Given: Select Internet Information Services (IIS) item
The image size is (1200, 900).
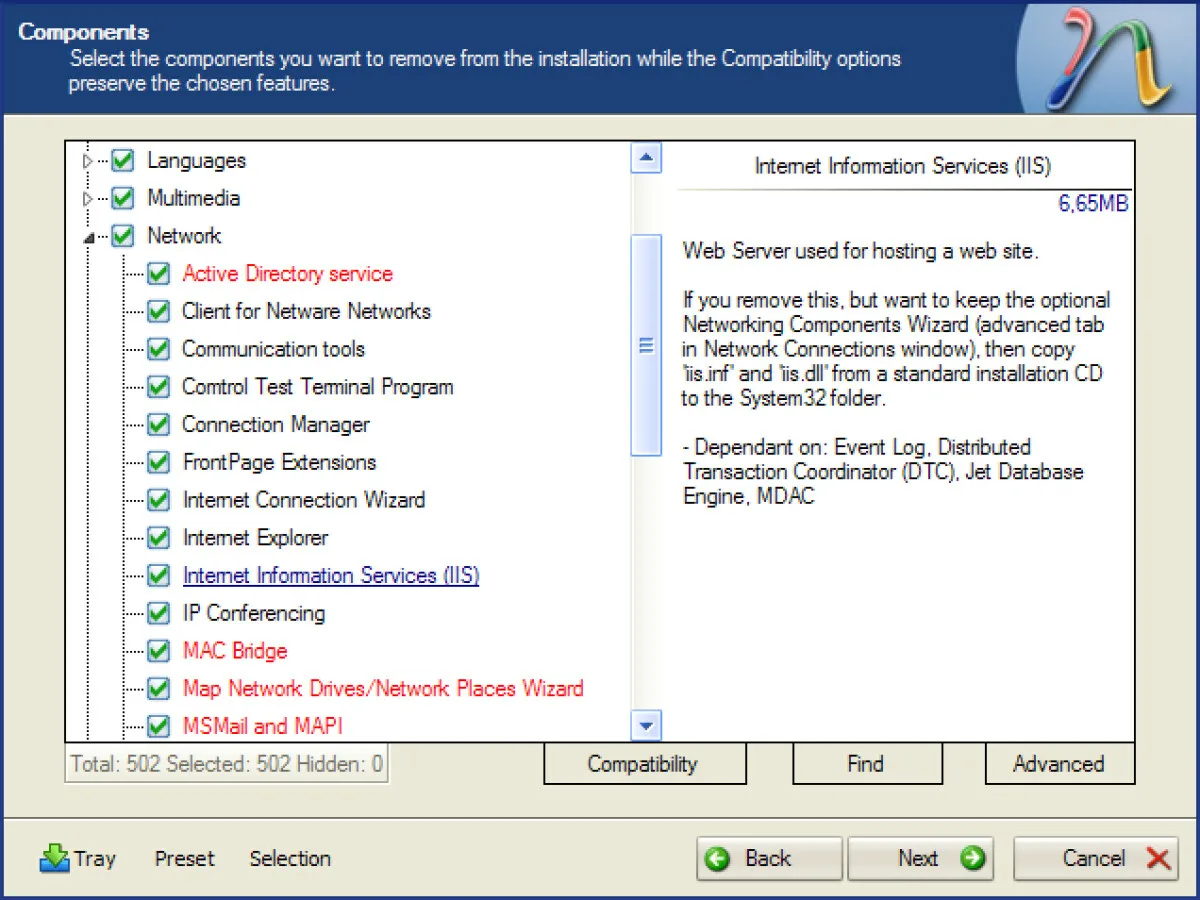Looking at the screenshot, I should pyautogui.click(x=330, y=576).
